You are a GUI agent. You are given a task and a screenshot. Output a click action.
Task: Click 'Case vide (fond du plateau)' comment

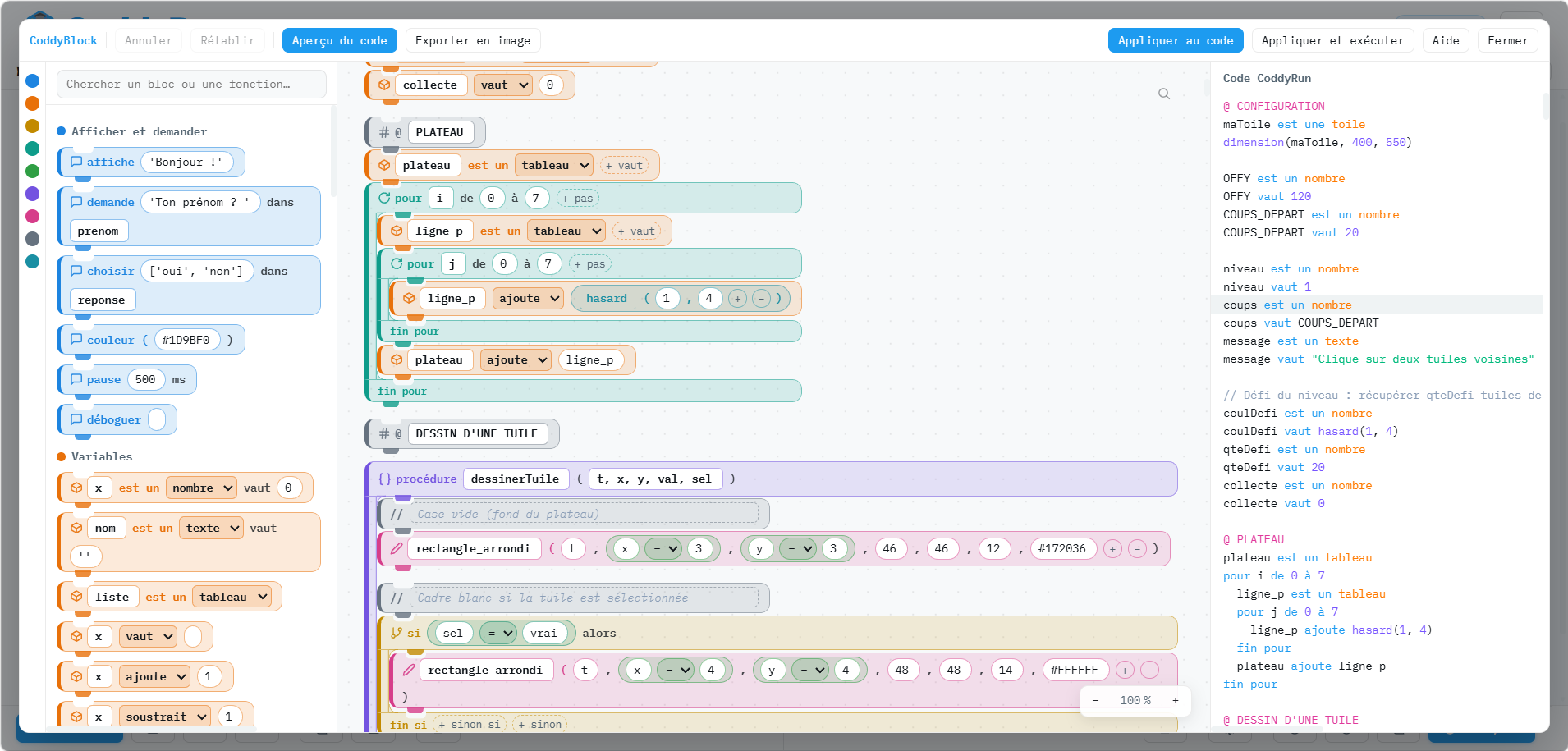click(583, 514)
